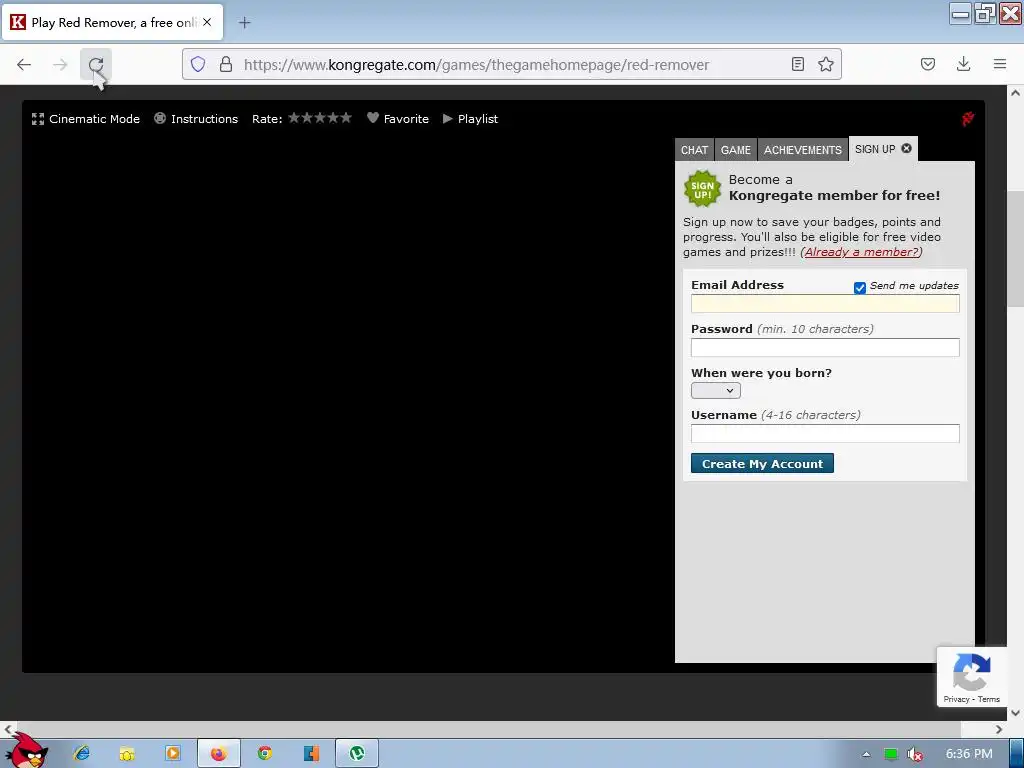Viewport: 1024px width, 768px height.
Task: Reload the Kongregate page
Action: pos(96,64)
